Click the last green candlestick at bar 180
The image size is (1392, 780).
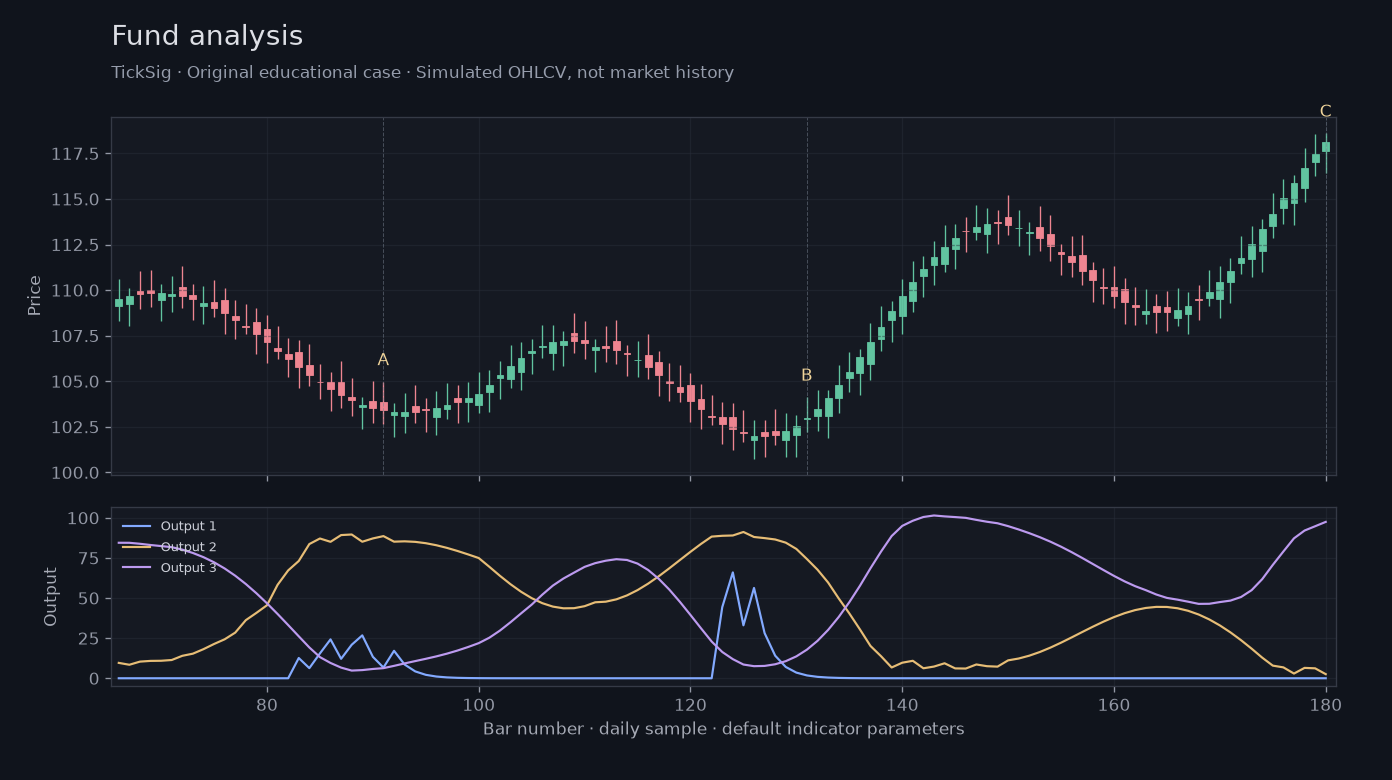[x=1326, y=147]
